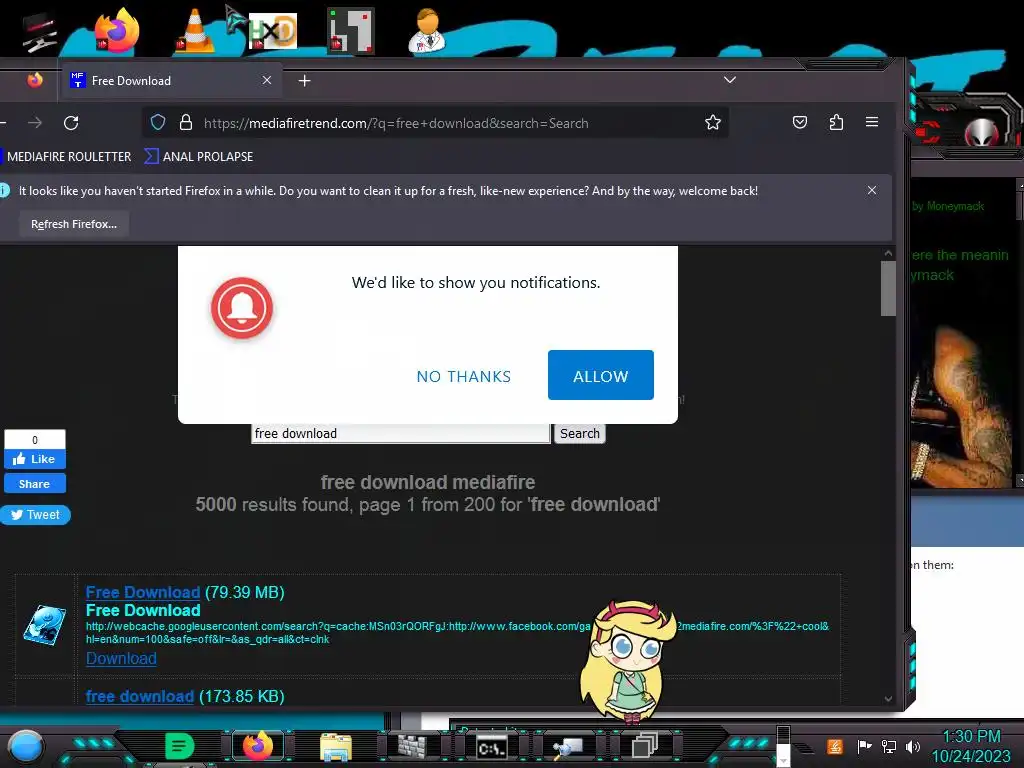Reload the current page
The height and width of the screenshot is (768, 1024).
point(71,123)
